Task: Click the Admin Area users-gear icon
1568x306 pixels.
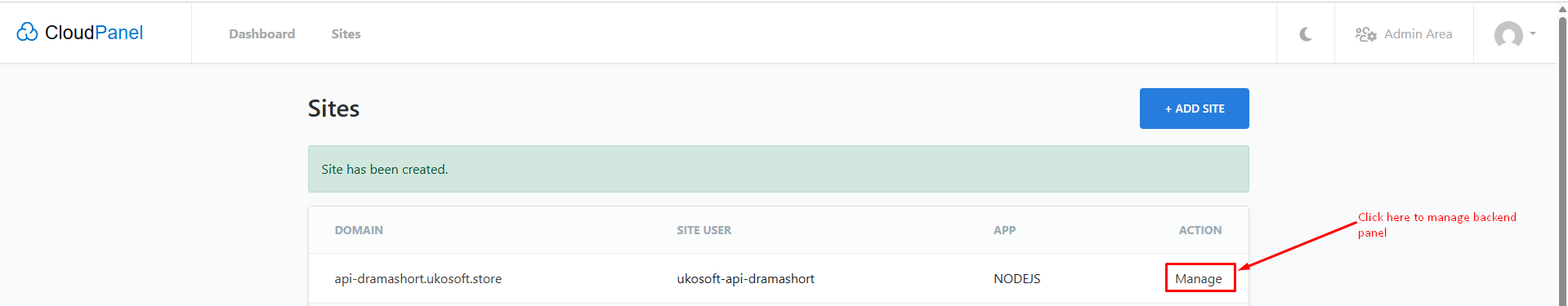Action: pos(1365,34)
